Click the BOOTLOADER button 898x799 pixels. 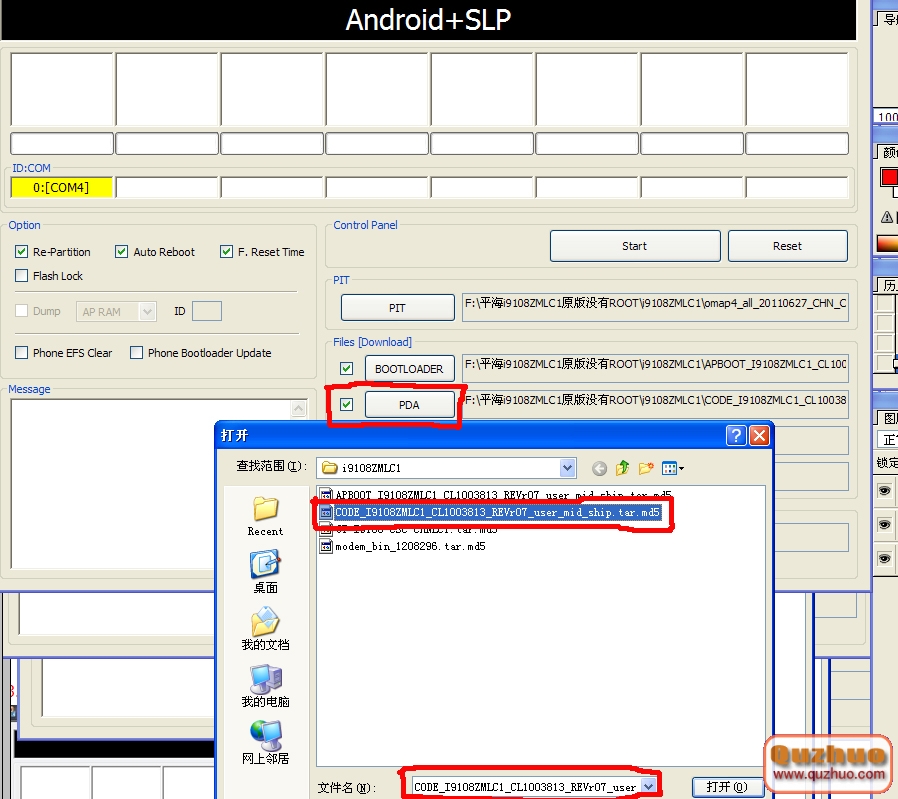(409, 369)
